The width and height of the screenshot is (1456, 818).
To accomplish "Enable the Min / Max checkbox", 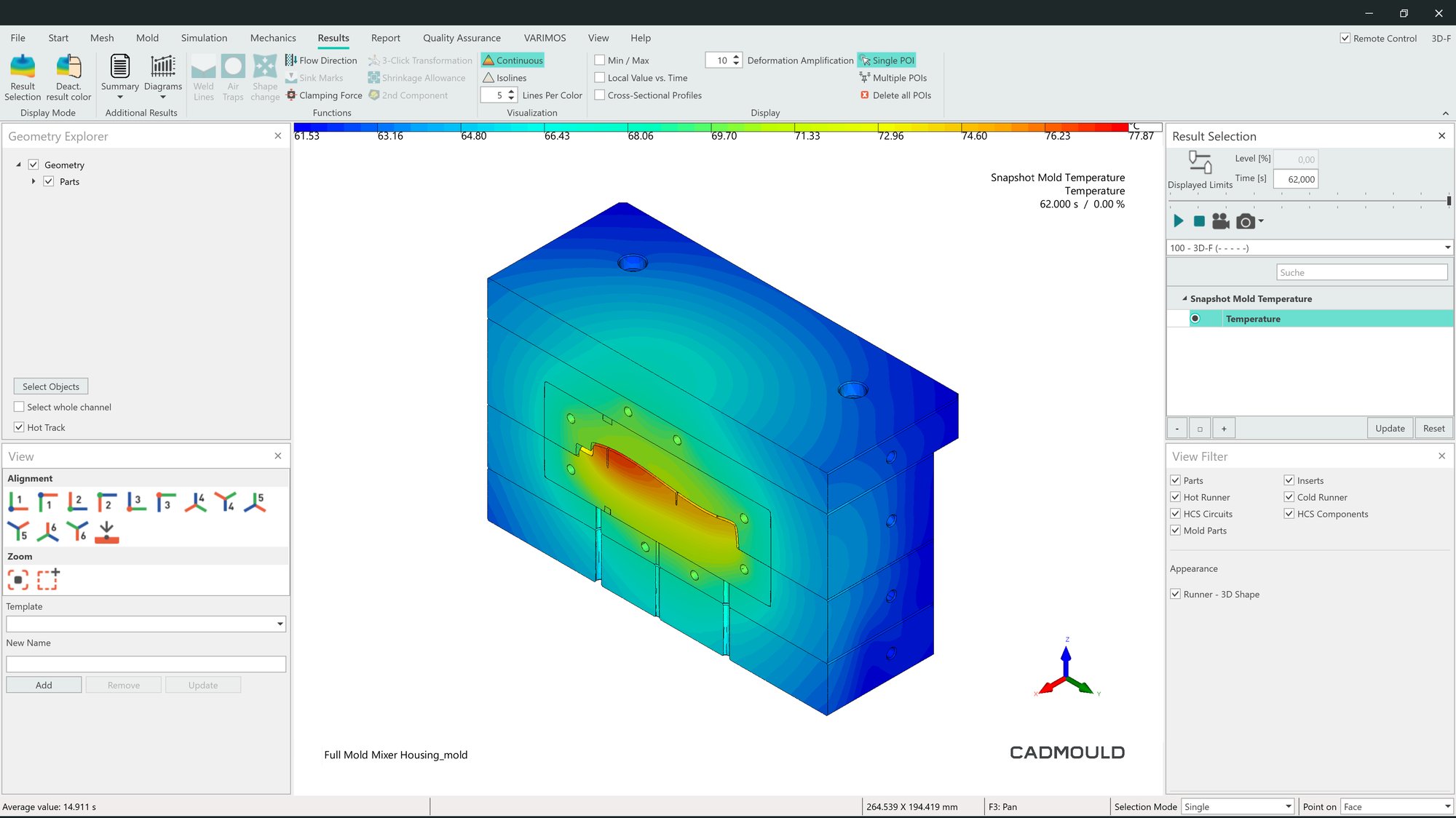I will click(600, 60).
